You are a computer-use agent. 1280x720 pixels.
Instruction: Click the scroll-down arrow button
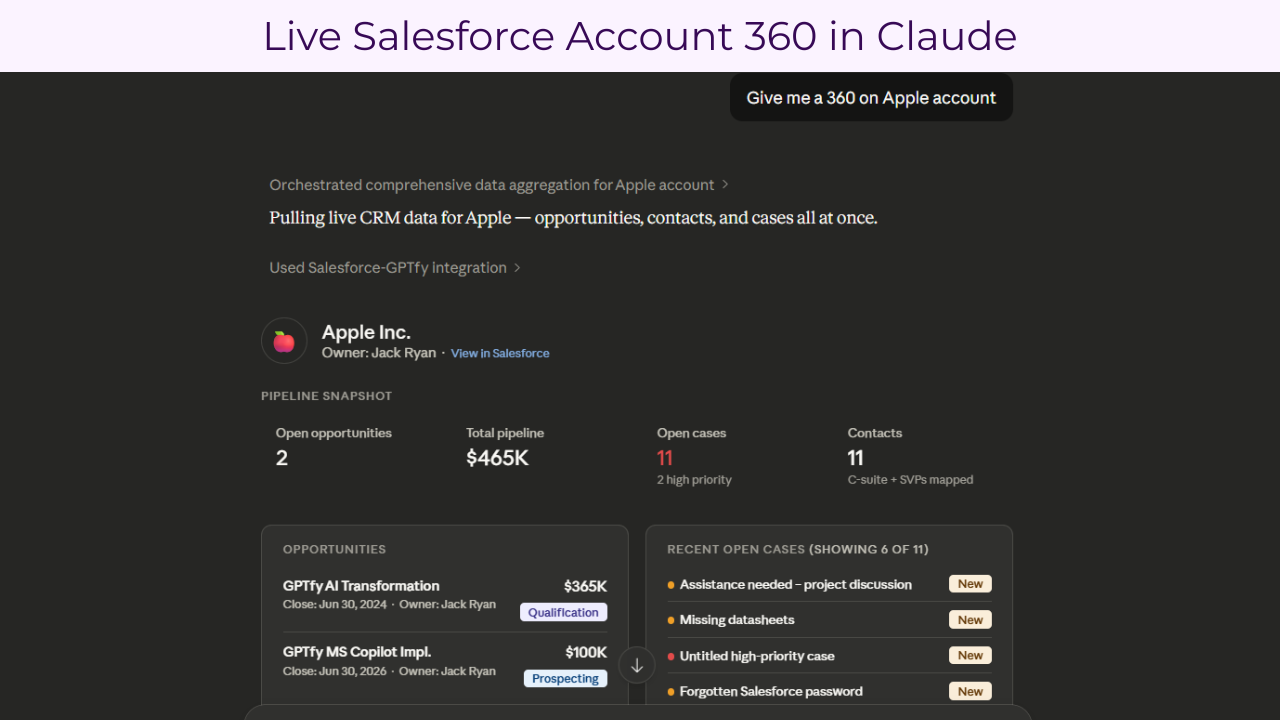(637, 665)
